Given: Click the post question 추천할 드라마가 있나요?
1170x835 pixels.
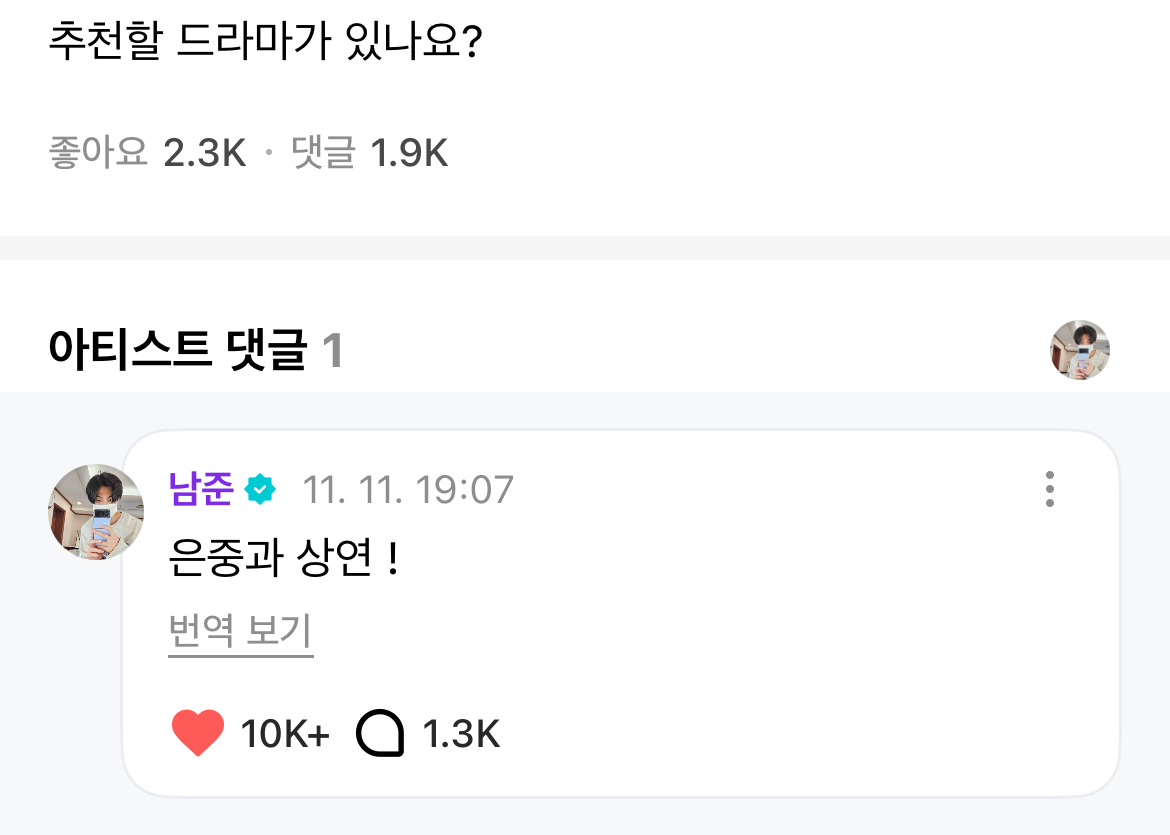Looking at the screenshot, I should [266, 46].
